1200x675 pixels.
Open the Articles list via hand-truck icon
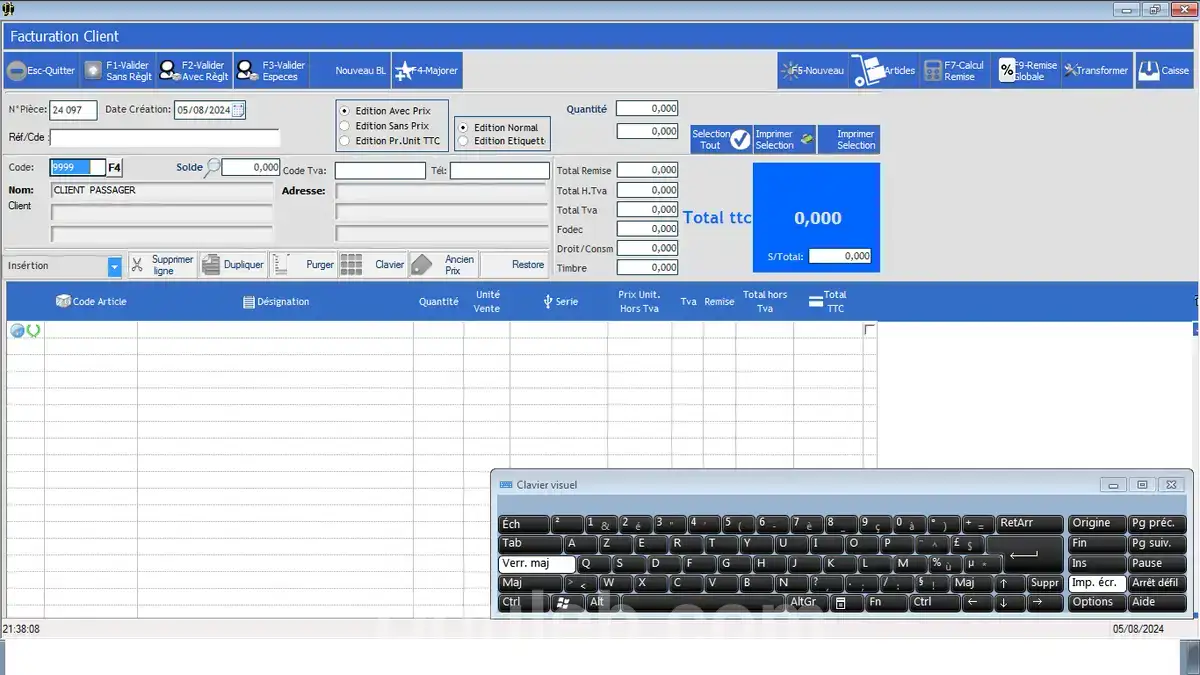tap(867, 70)
